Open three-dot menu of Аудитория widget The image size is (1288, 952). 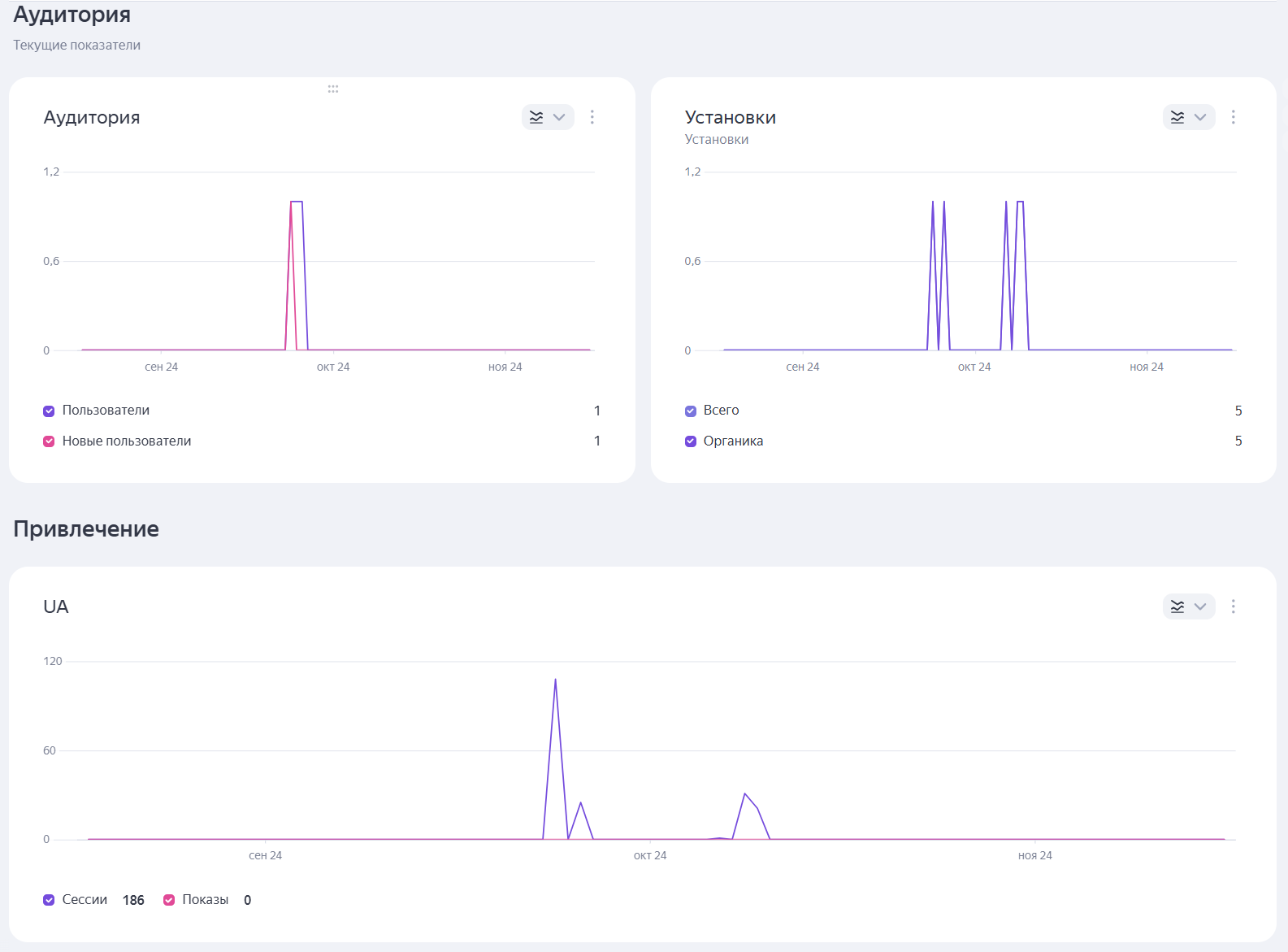[x=592, y=117]
